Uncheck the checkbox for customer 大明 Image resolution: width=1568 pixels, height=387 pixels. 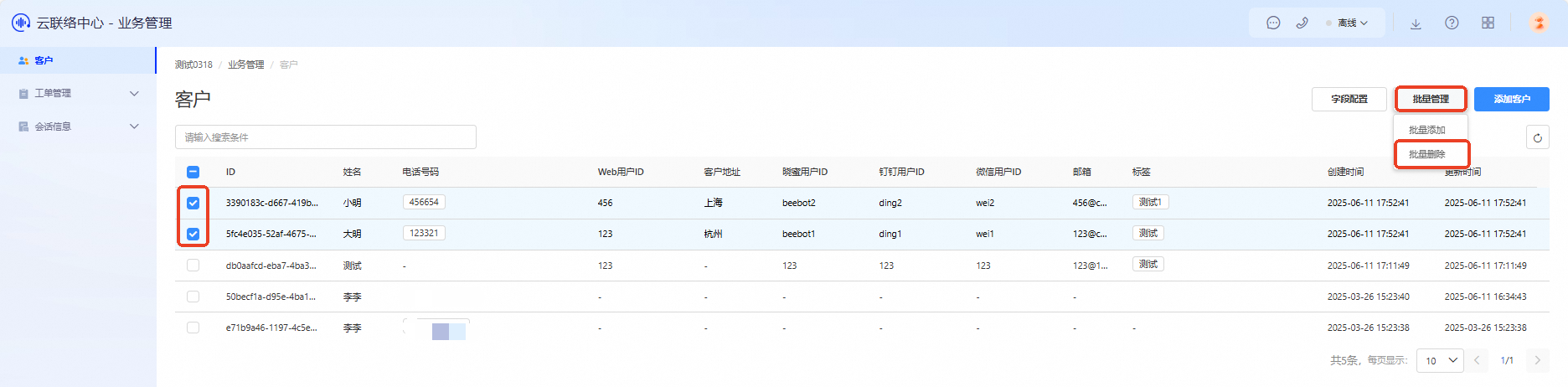coord(193,234)
